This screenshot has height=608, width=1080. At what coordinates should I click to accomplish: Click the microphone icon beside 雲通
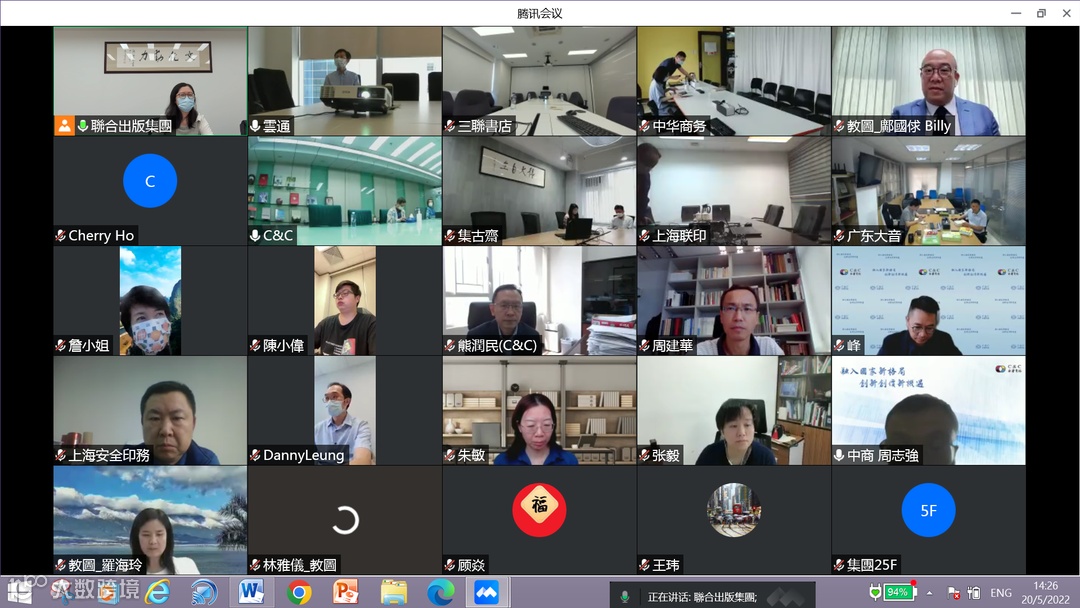(256, 126)
